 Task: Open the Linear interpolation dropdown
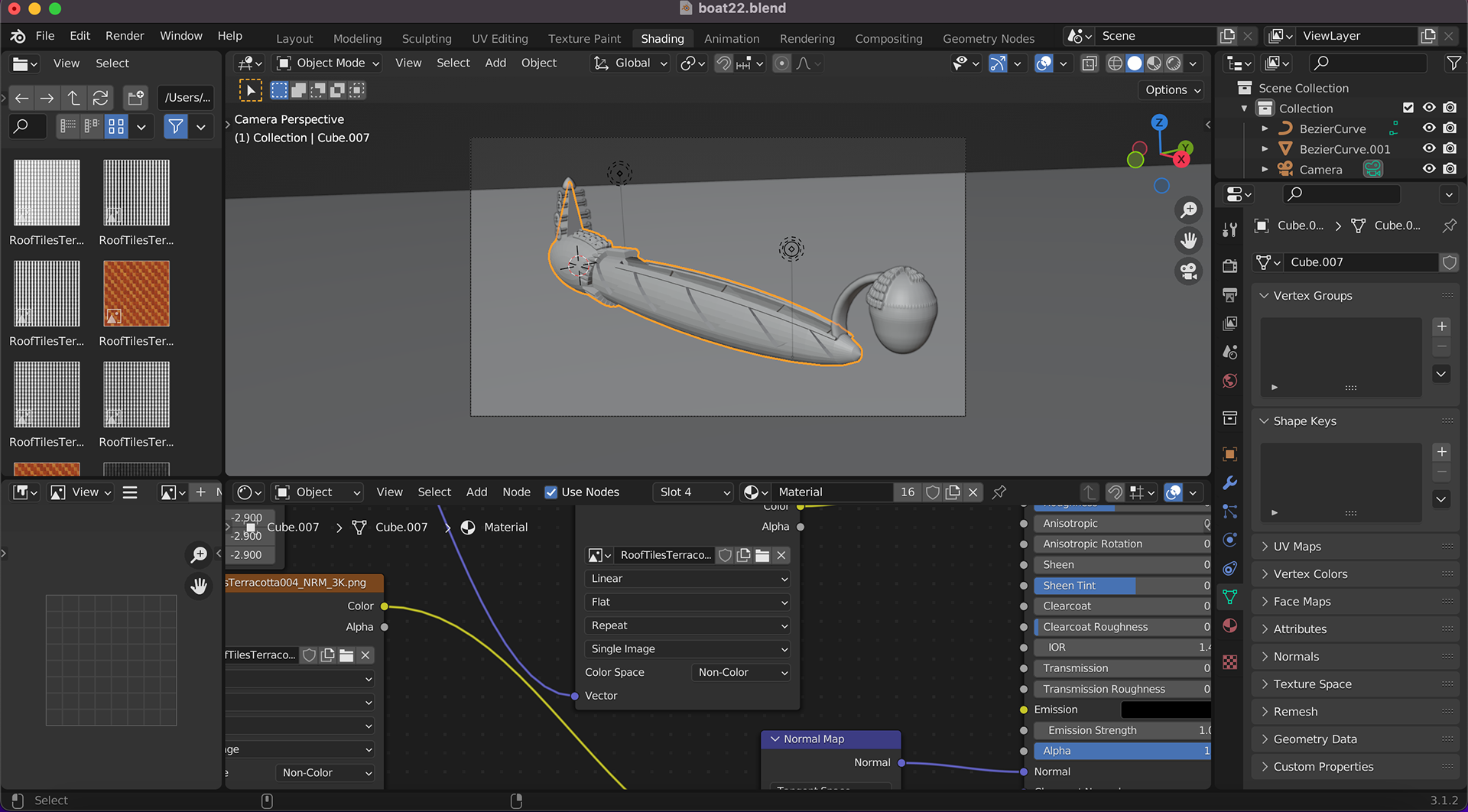pyautogui.click(x=687, y=579)
